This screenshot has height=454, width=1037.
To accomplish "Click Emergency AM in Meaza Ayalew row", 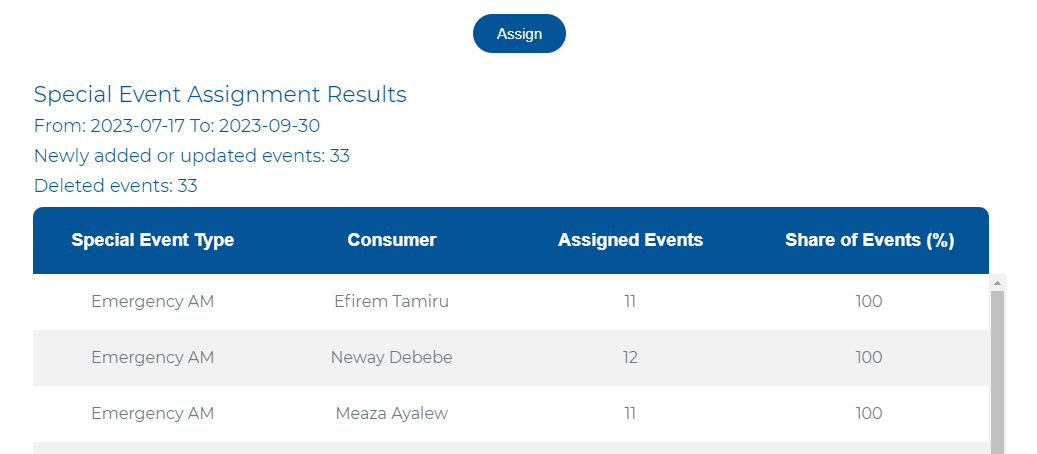I will click(x=153, y=414).
